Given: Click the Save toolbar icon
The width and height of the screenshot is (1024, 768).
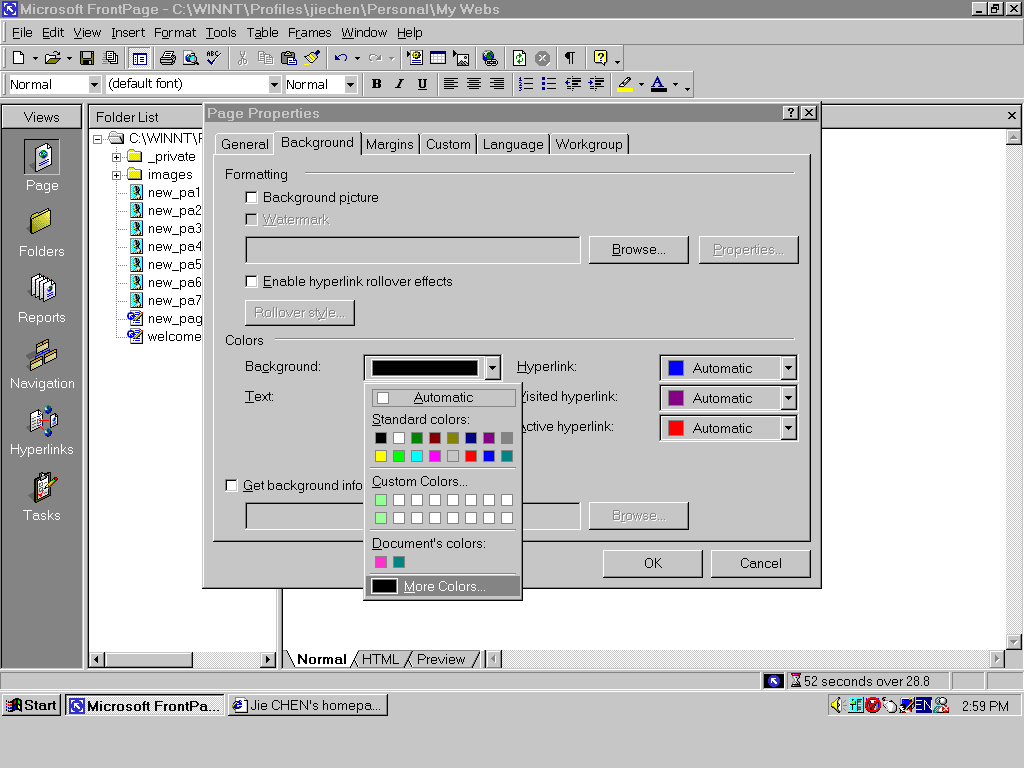Looking at the screenshot, I should tap(87, 58).
